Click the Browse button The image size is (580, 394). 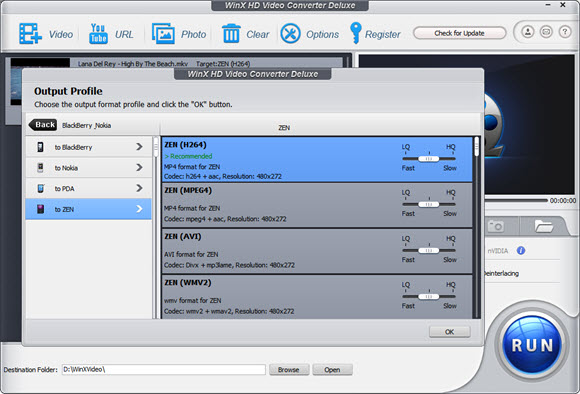[289, 370]
